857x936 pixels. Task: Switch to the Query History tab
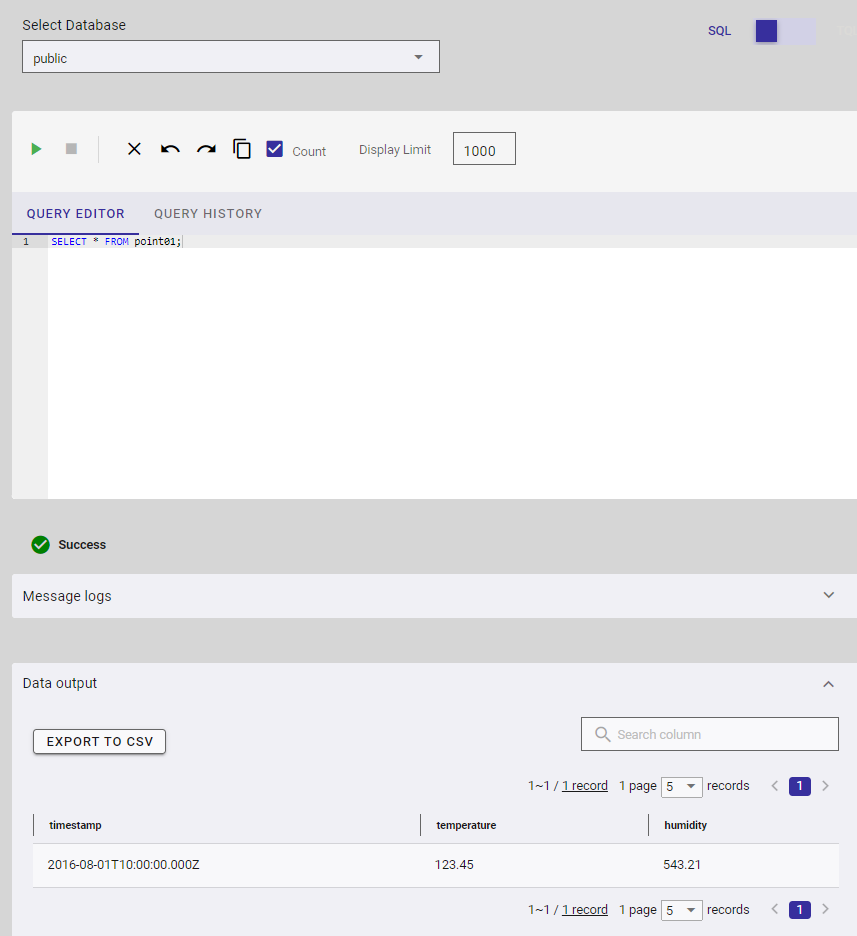(208, 214)
